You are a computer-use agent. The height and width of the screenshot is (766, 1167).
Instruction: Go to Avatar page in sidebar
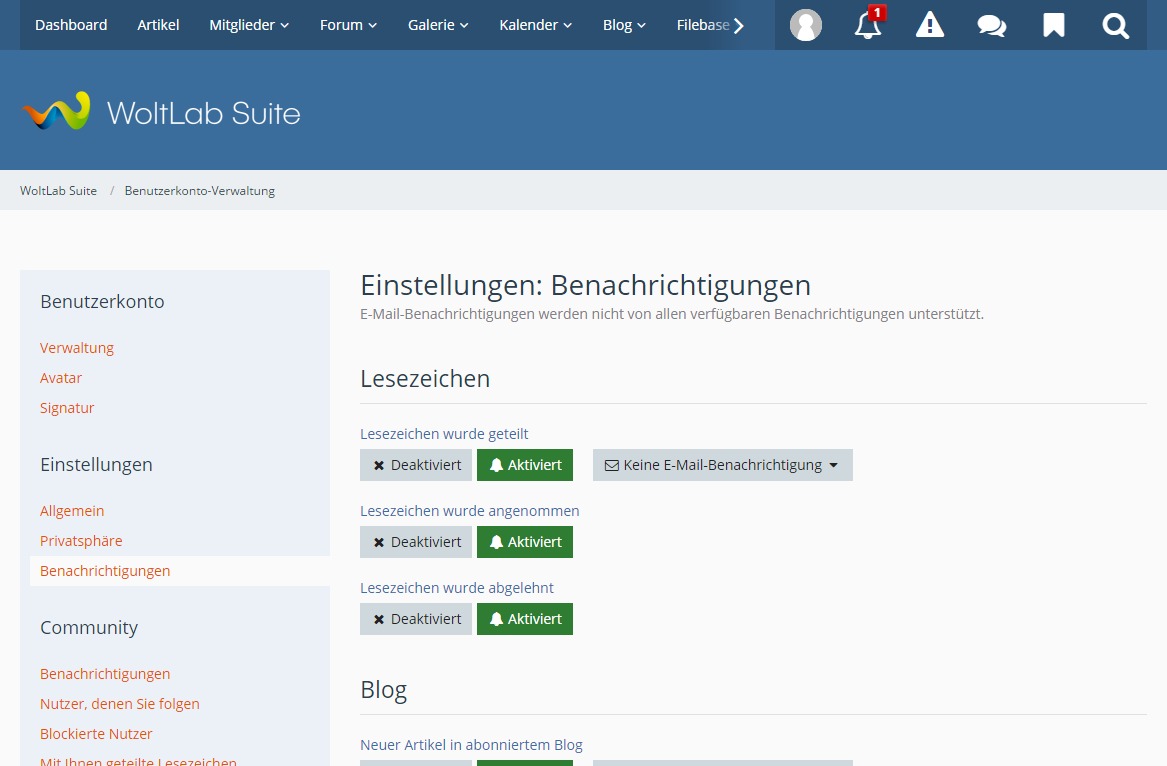pyautogui.click(x=61, y=378)
